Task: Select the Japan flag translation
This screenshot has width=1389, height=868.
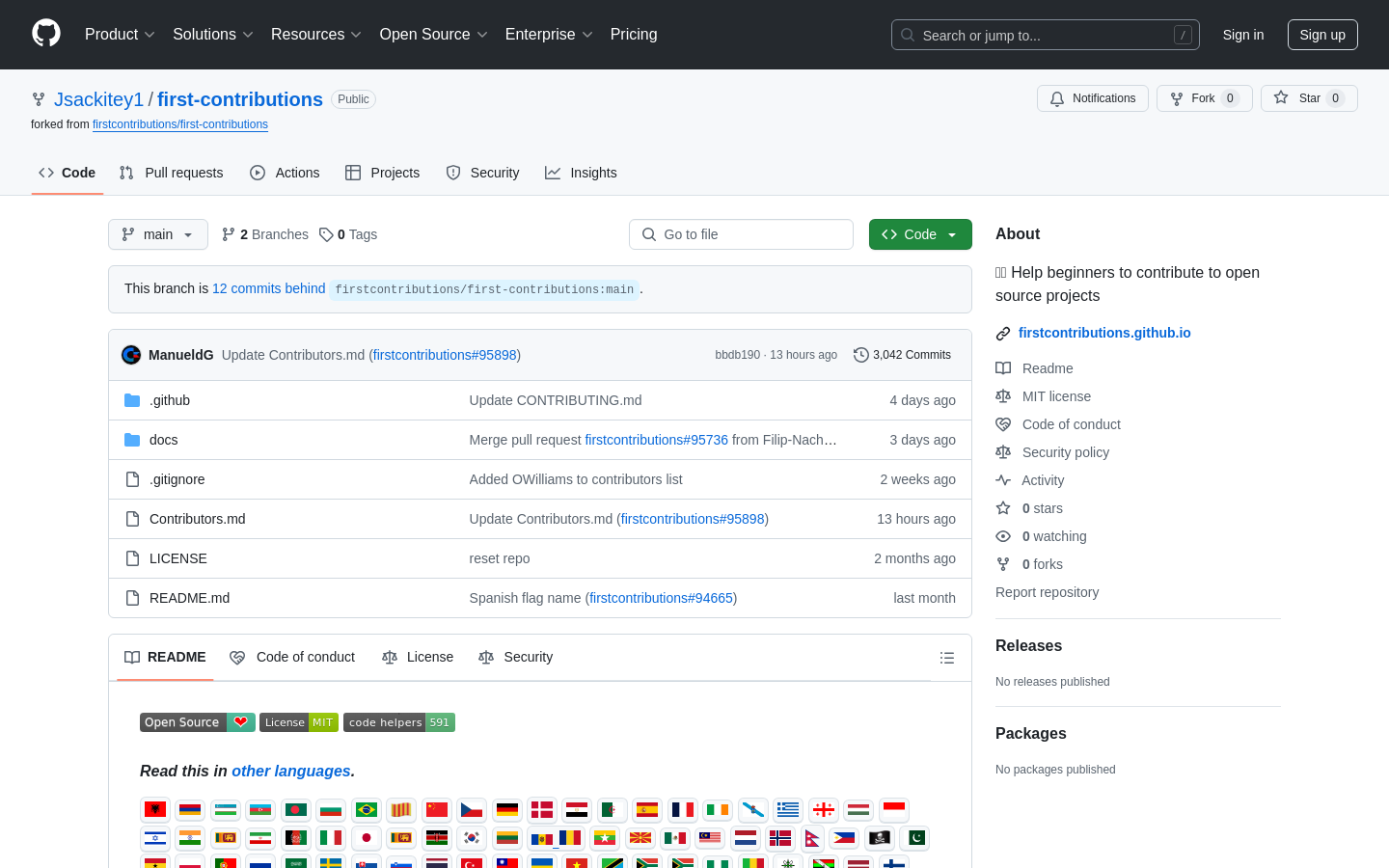Action: pos(367,837)
